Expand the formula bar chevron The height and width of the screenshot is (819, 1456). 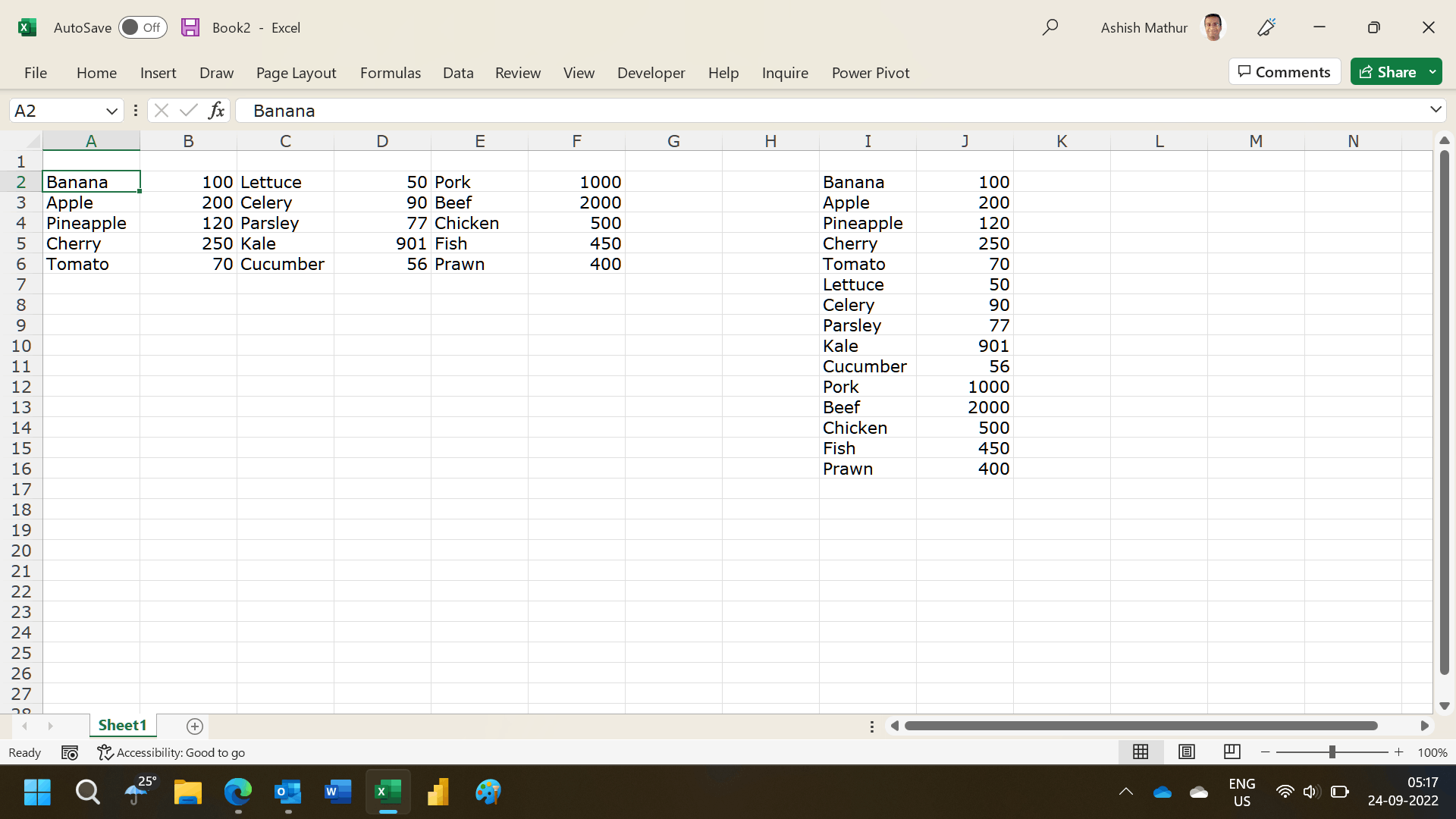pos(1435,110)
